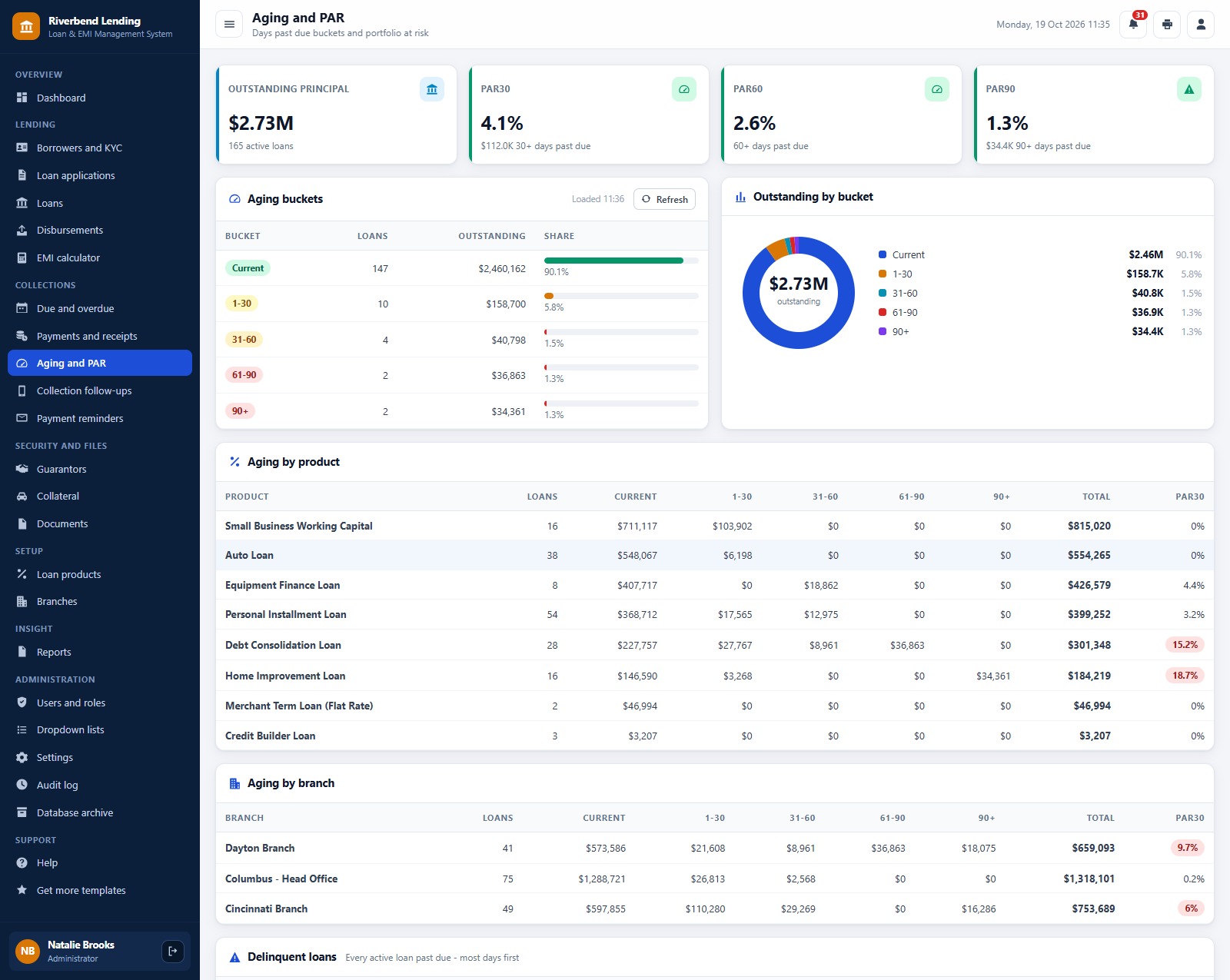The height and width of the screenshot is (980, 1230).
Task: Click the Help question mark icon
Action: pyautogui.click(x=22, y=862)
